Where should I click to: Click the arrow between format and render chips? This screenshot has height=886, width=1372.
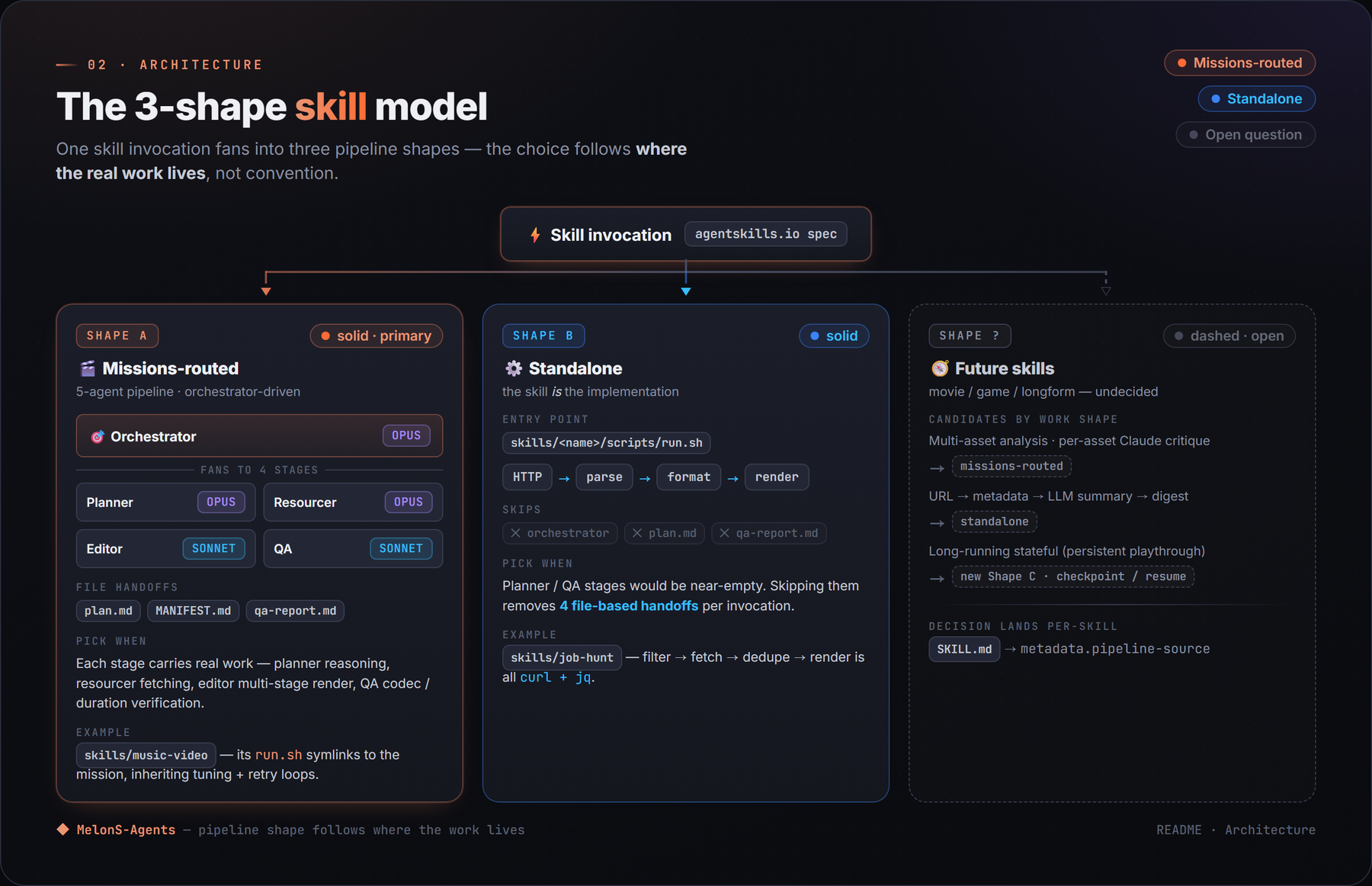732,478
